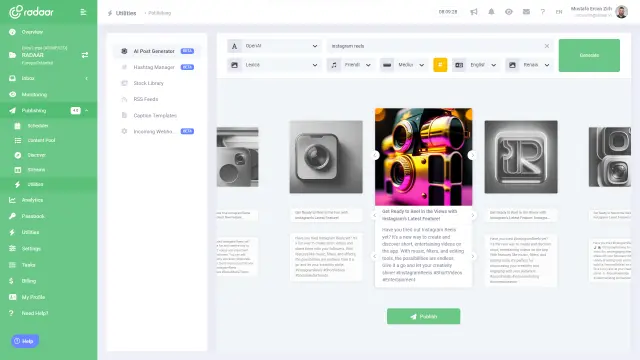The image size is (640, 360).
Task: Open the image style dropdown after English
Action: tap(529, 65)
